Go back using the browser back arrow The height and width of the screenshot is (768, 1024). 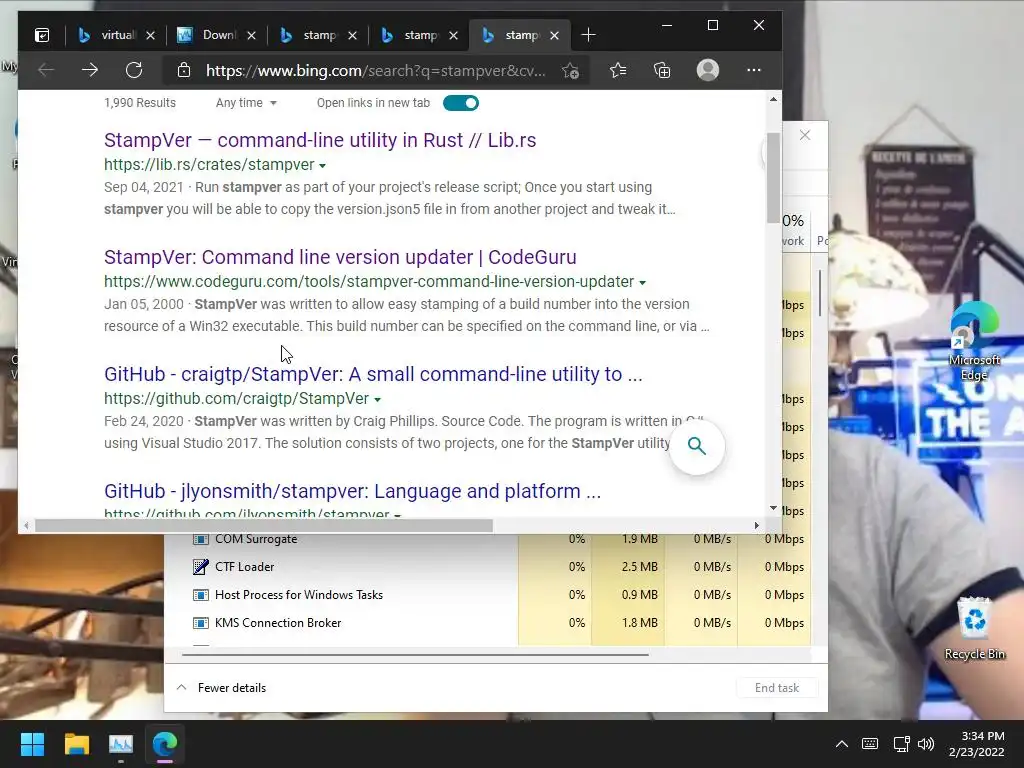[46, 70]
